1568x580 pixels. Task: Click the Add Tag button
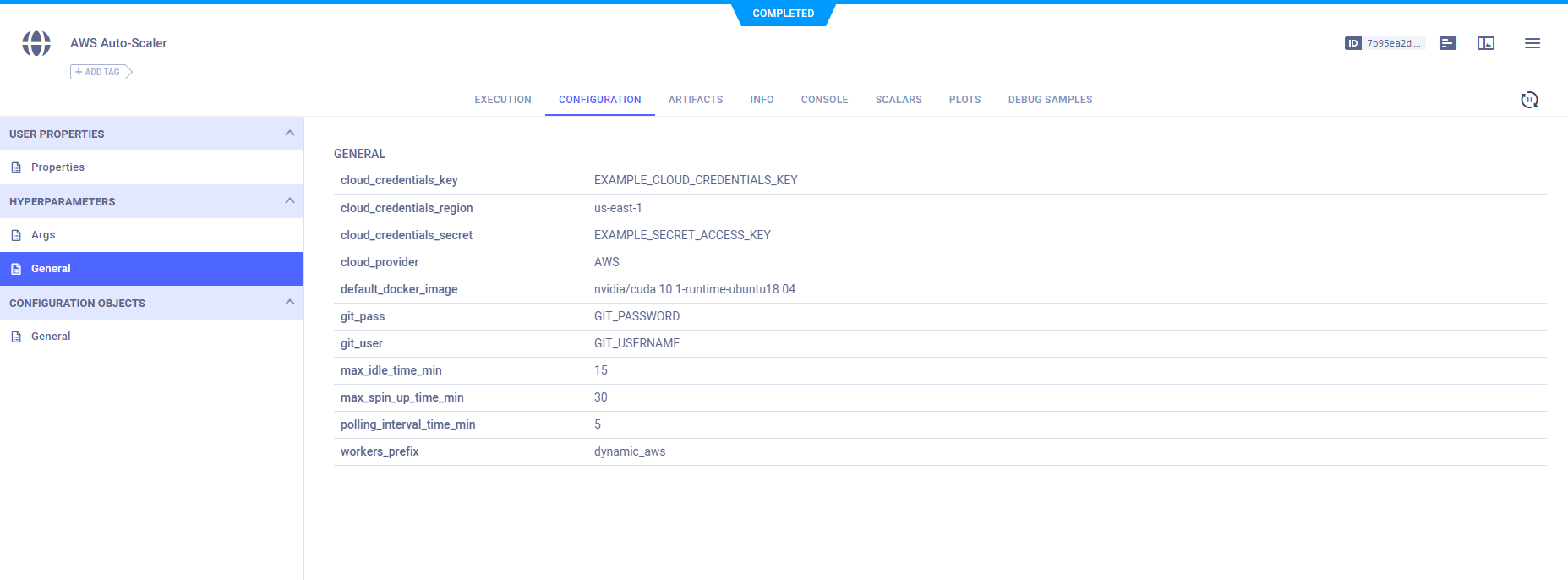(101, 72)
